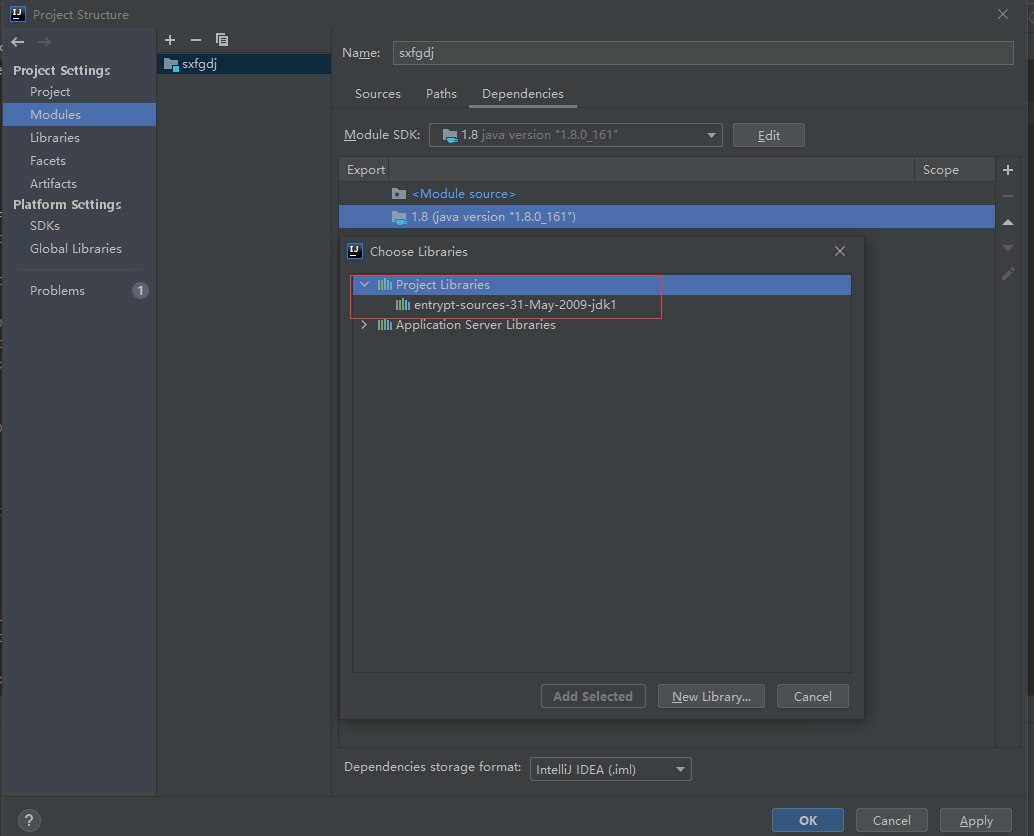Go back with the left arrow icon
The image size is (1034, 836).
(x=18, y=42)
